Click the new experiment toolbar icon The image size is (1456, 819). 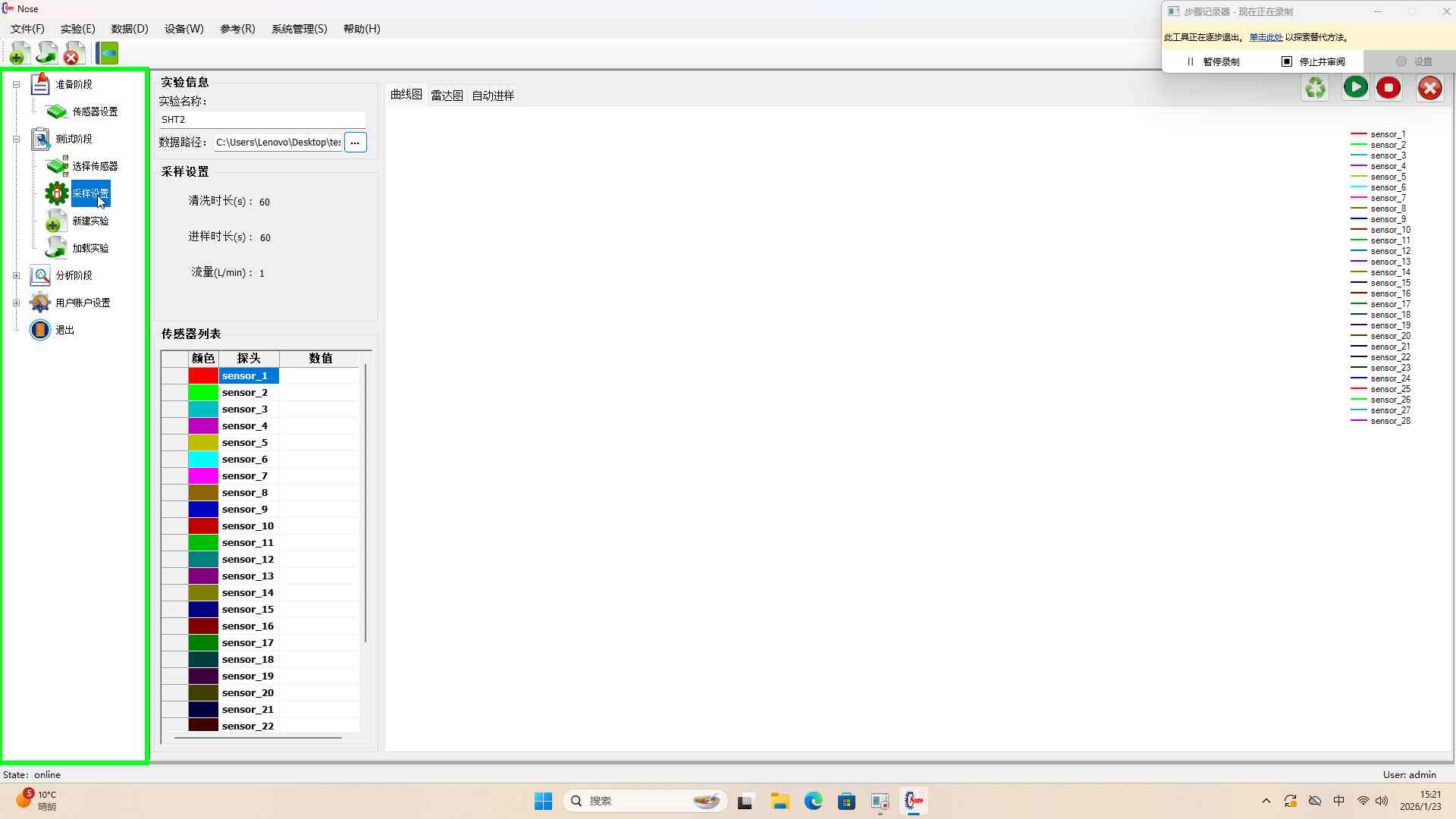[19, 53]
